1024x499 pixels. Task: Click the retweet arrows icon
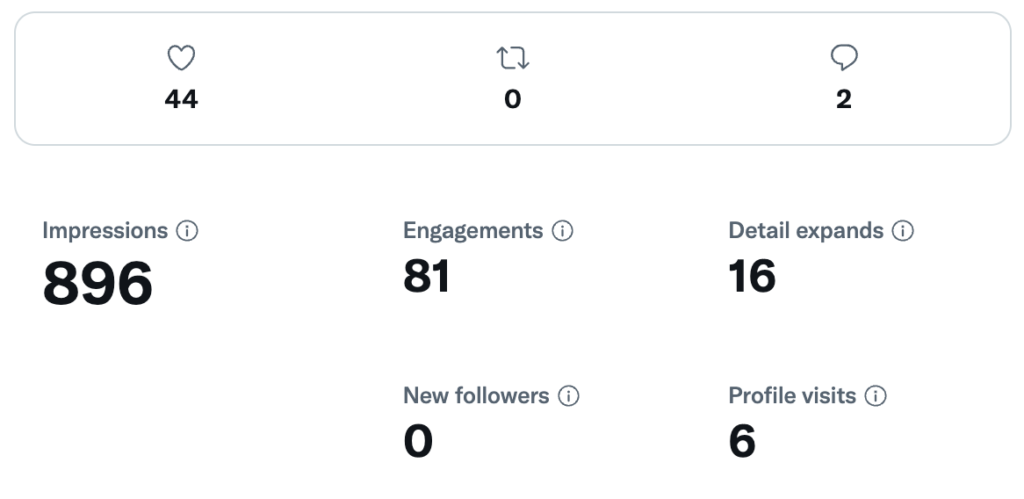pyautogui.click(x=513, y=57)
